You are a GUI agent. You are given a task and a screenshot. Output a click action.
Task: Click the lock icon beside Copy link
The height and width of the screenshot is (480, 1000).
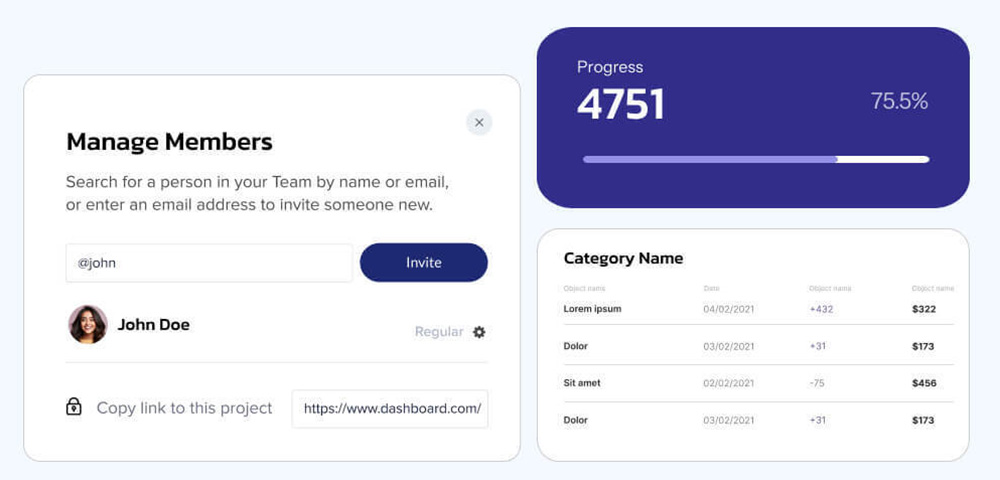(74, 407)
